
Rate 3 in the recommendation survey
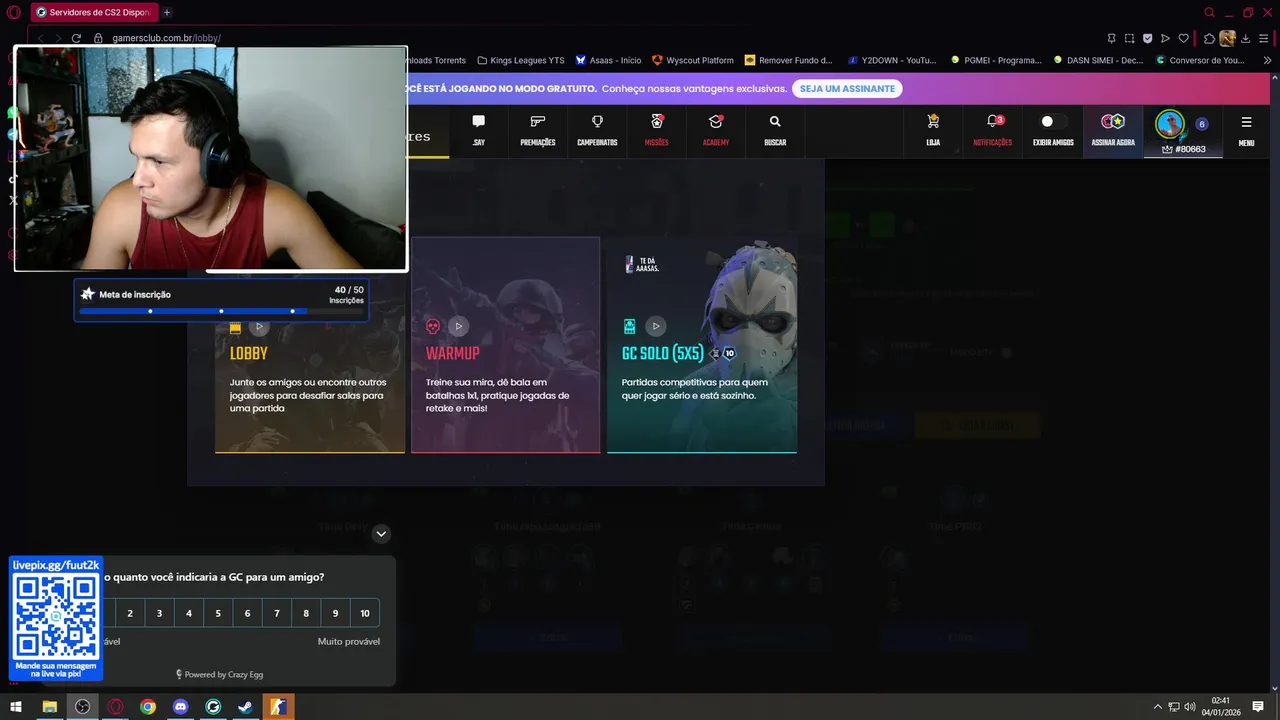coord(159,613)
